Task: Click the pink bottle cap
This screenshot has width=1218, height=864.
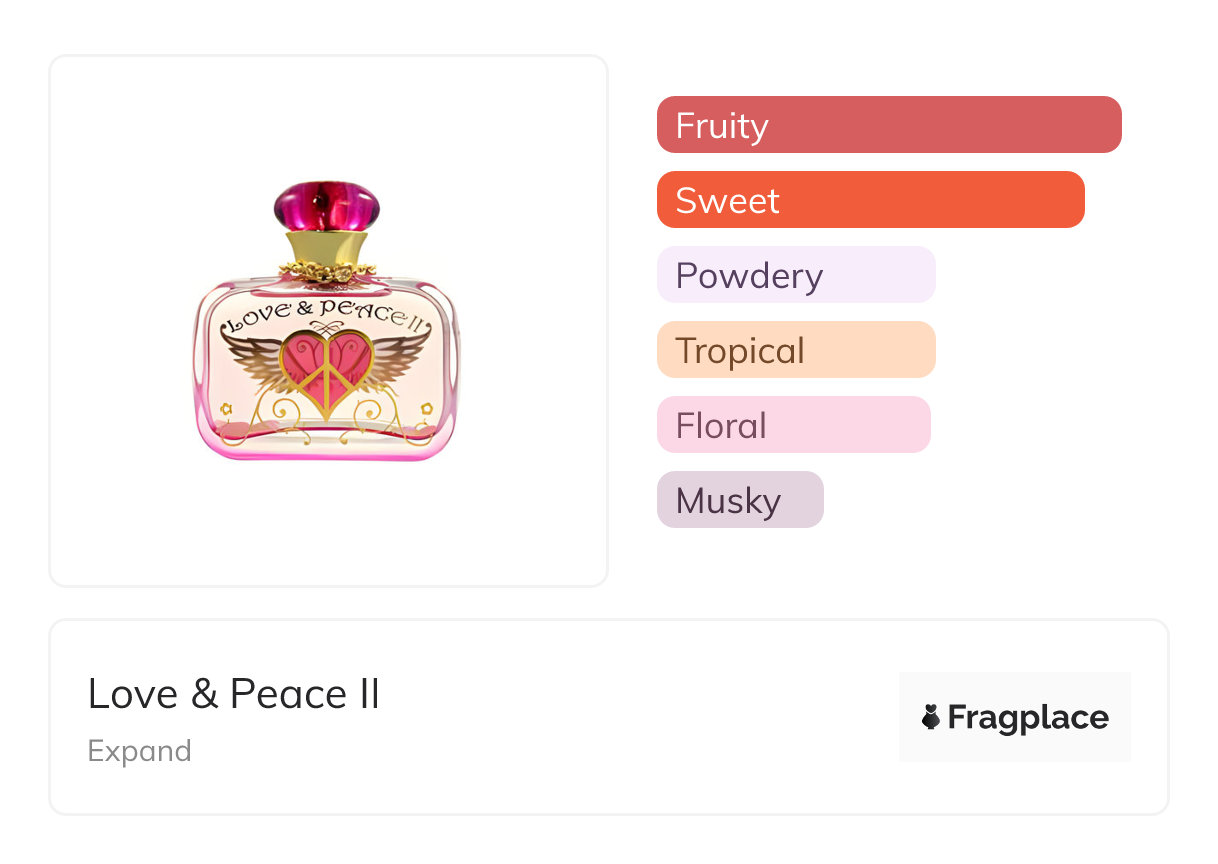Action: click(327, 206)
